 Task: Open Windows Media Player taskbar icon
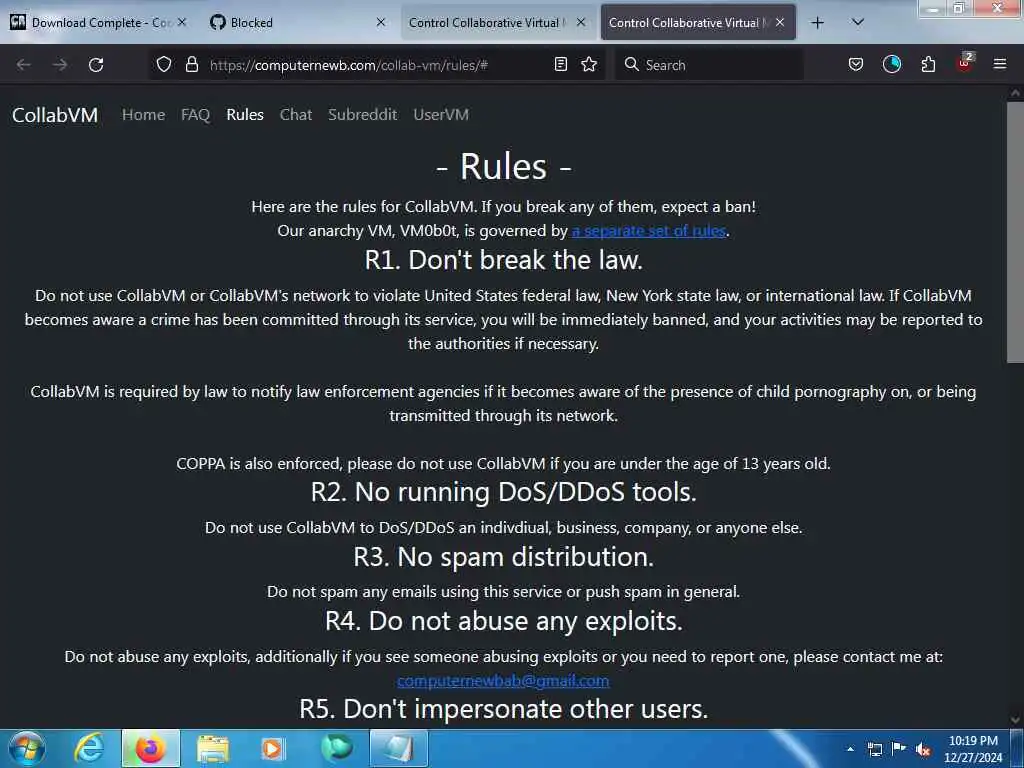[273, 748]
